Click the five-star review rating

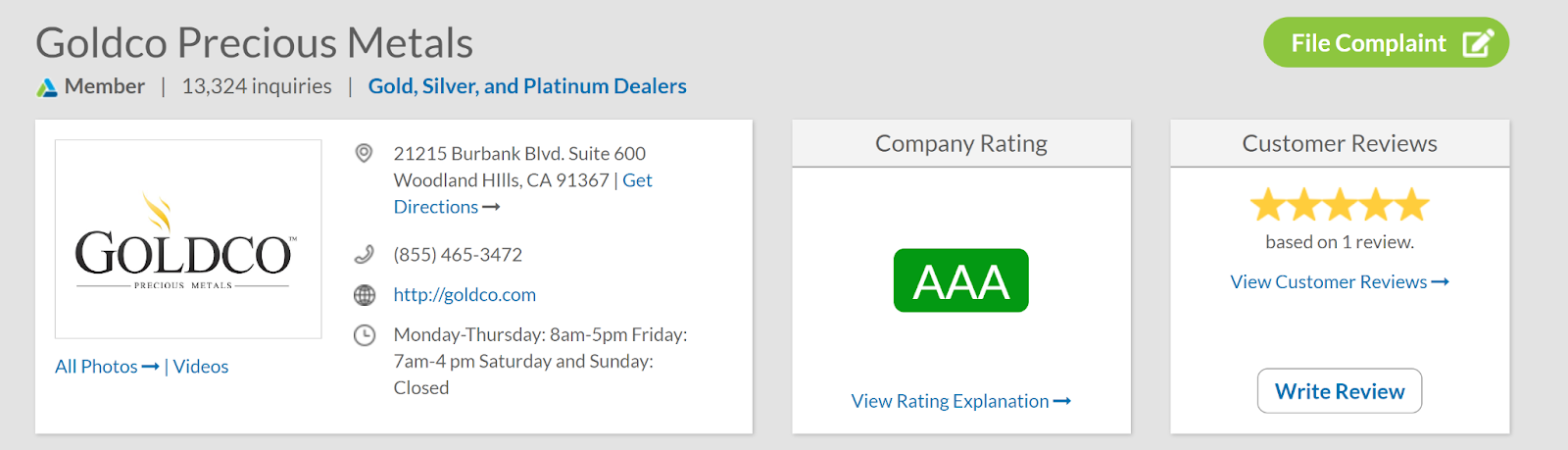(1340, 205)
